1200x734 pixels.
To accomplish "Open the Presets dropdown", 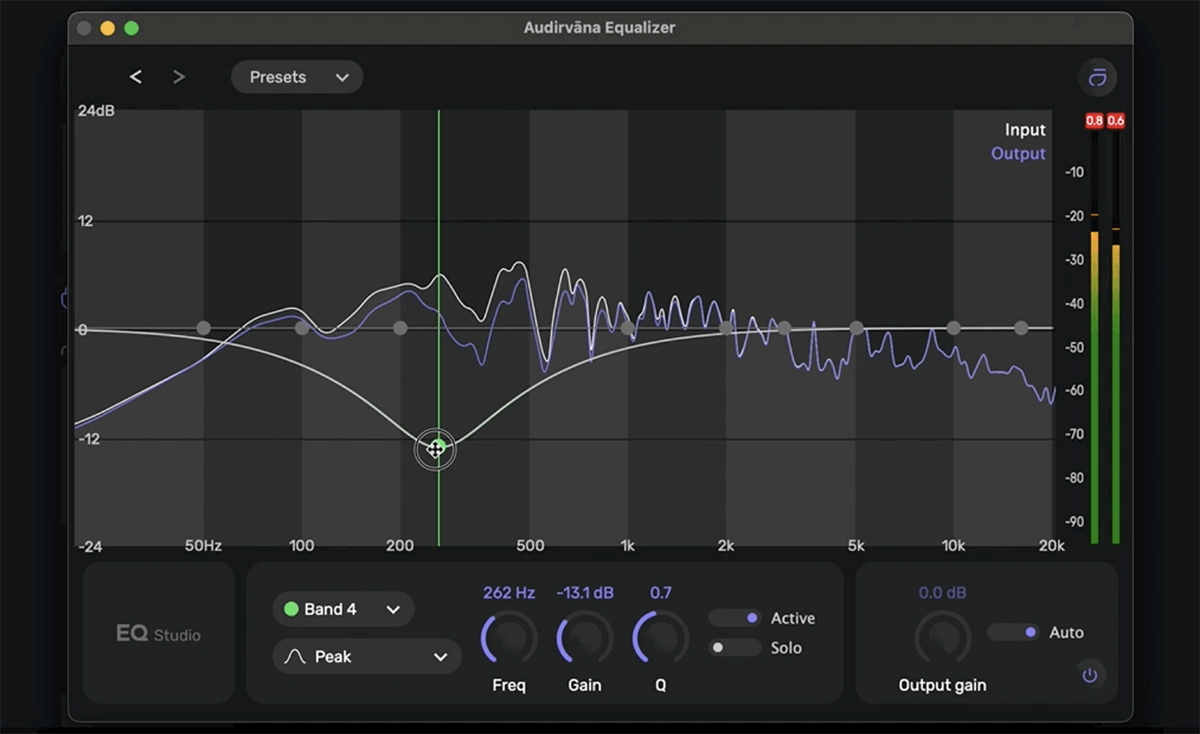I will 297,77.
